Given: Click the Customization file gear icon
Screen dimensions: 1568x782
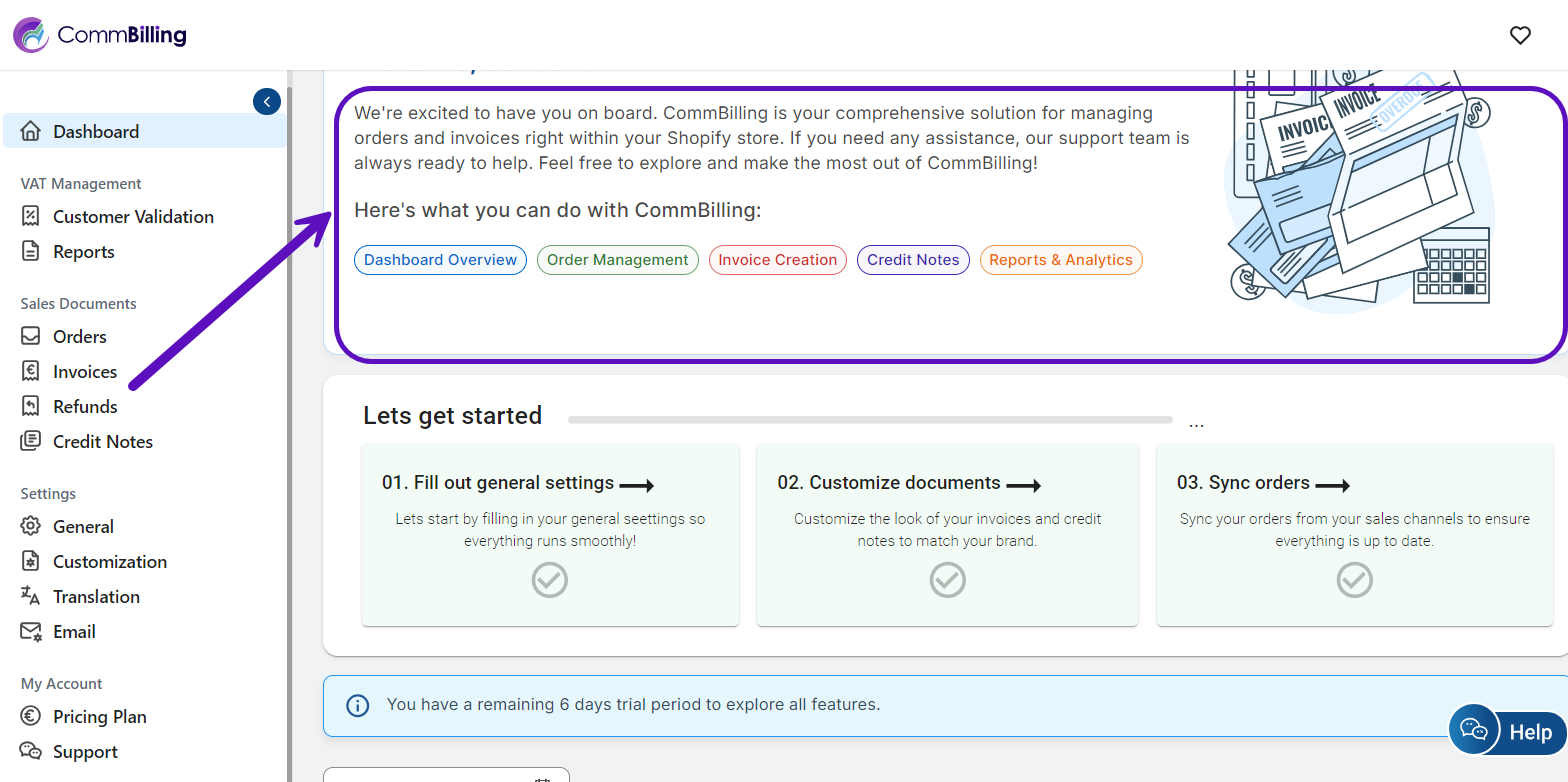Looking at the screenshot, I should coord(31,561).
